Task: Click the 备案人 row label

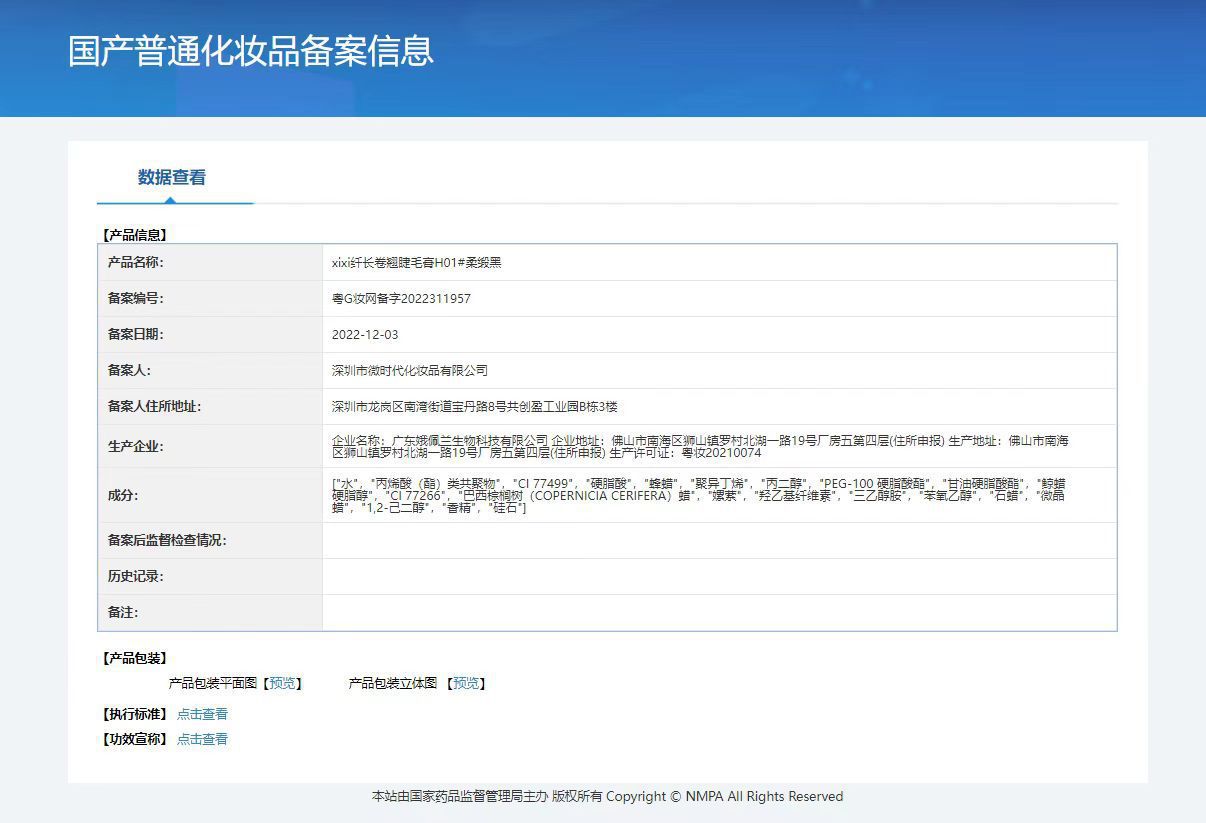Action: coord(130,370)
